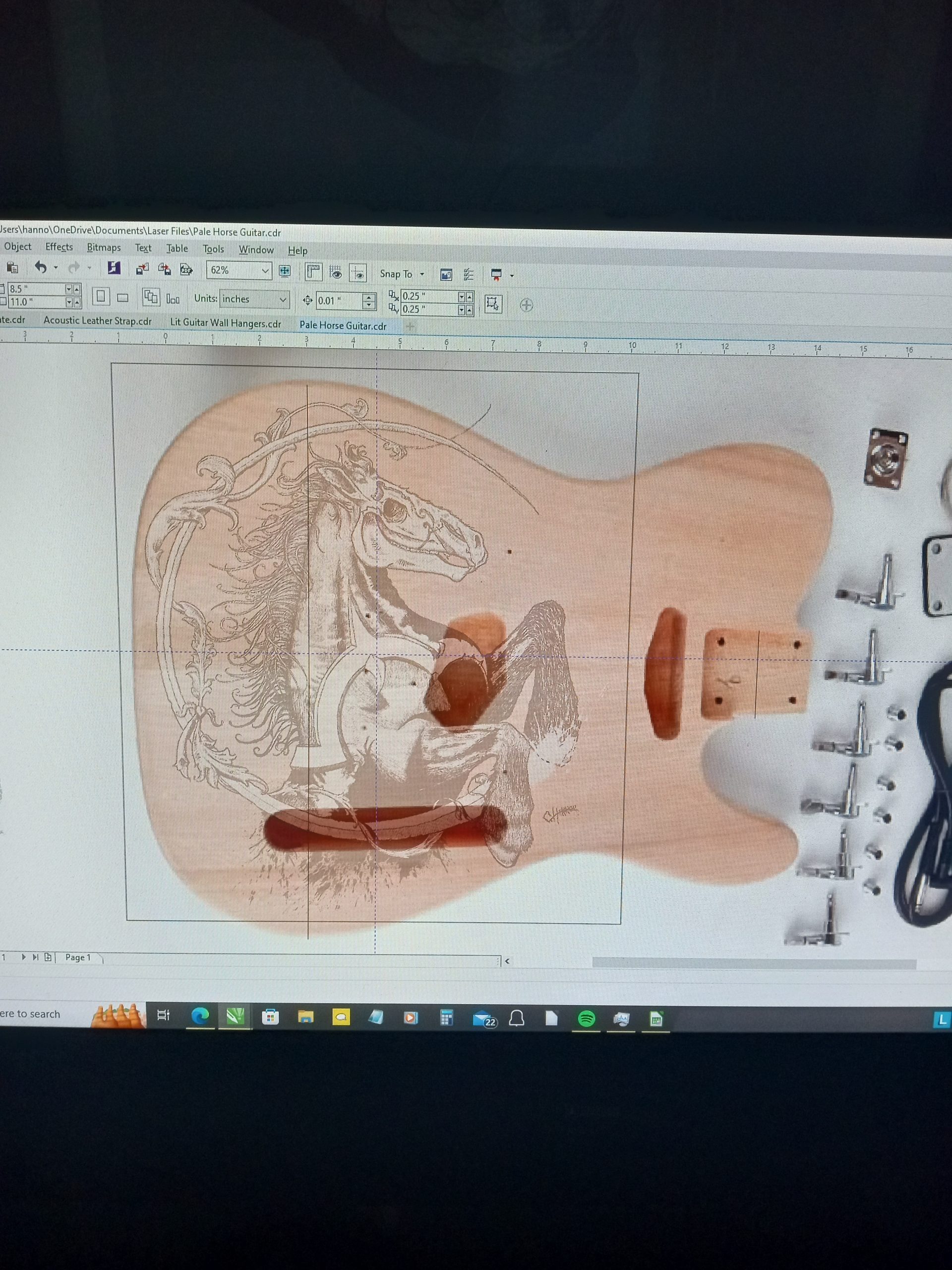Go to the next page arrow
Viewport: 952px width, 1270px height.
tap(23, 956)
